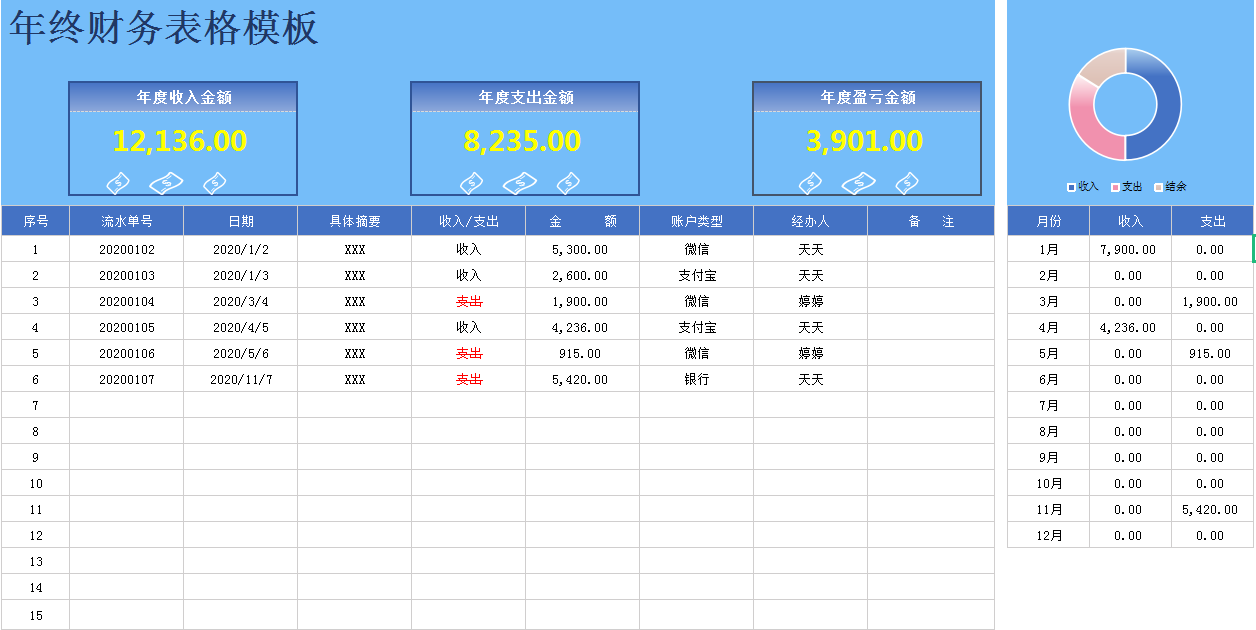The width and height of the screenshot is (1256, 630).
Task: Click the 金额 column header
Action: click(x=583, y=221)
